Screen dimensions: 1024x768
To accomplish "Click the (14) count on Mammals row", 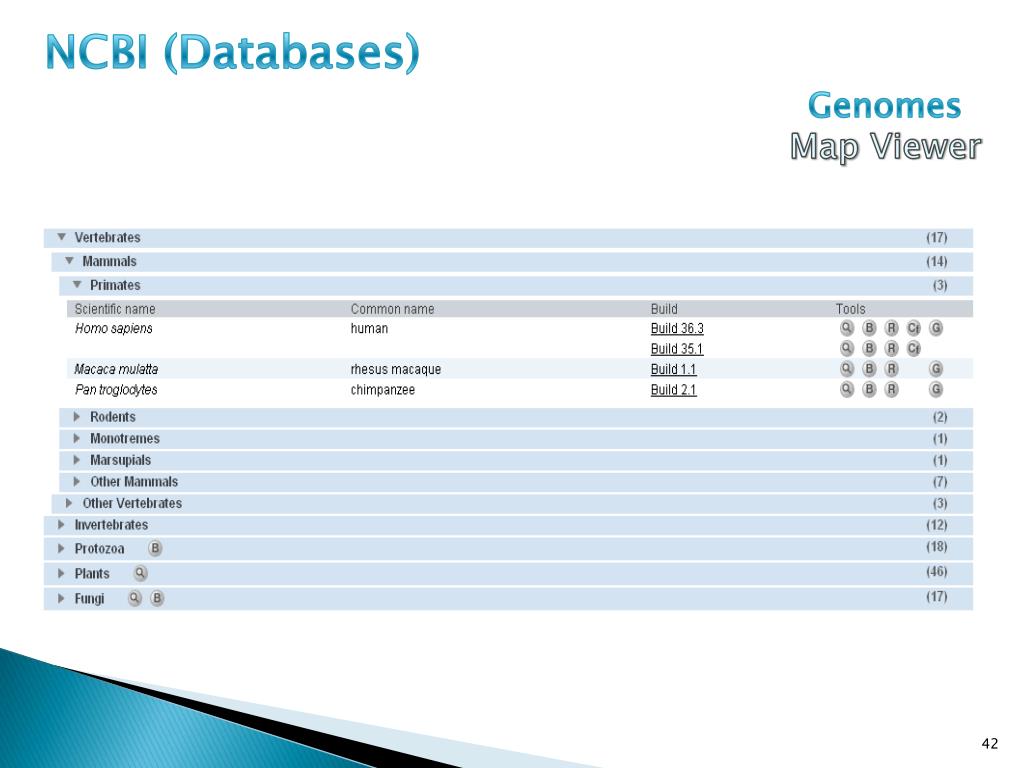I will [936, 261].
